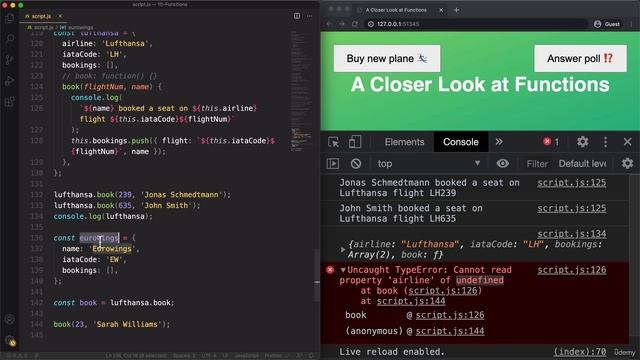Open a new browser tab
Screen dimensions: 640x360
tap(456, 10)
